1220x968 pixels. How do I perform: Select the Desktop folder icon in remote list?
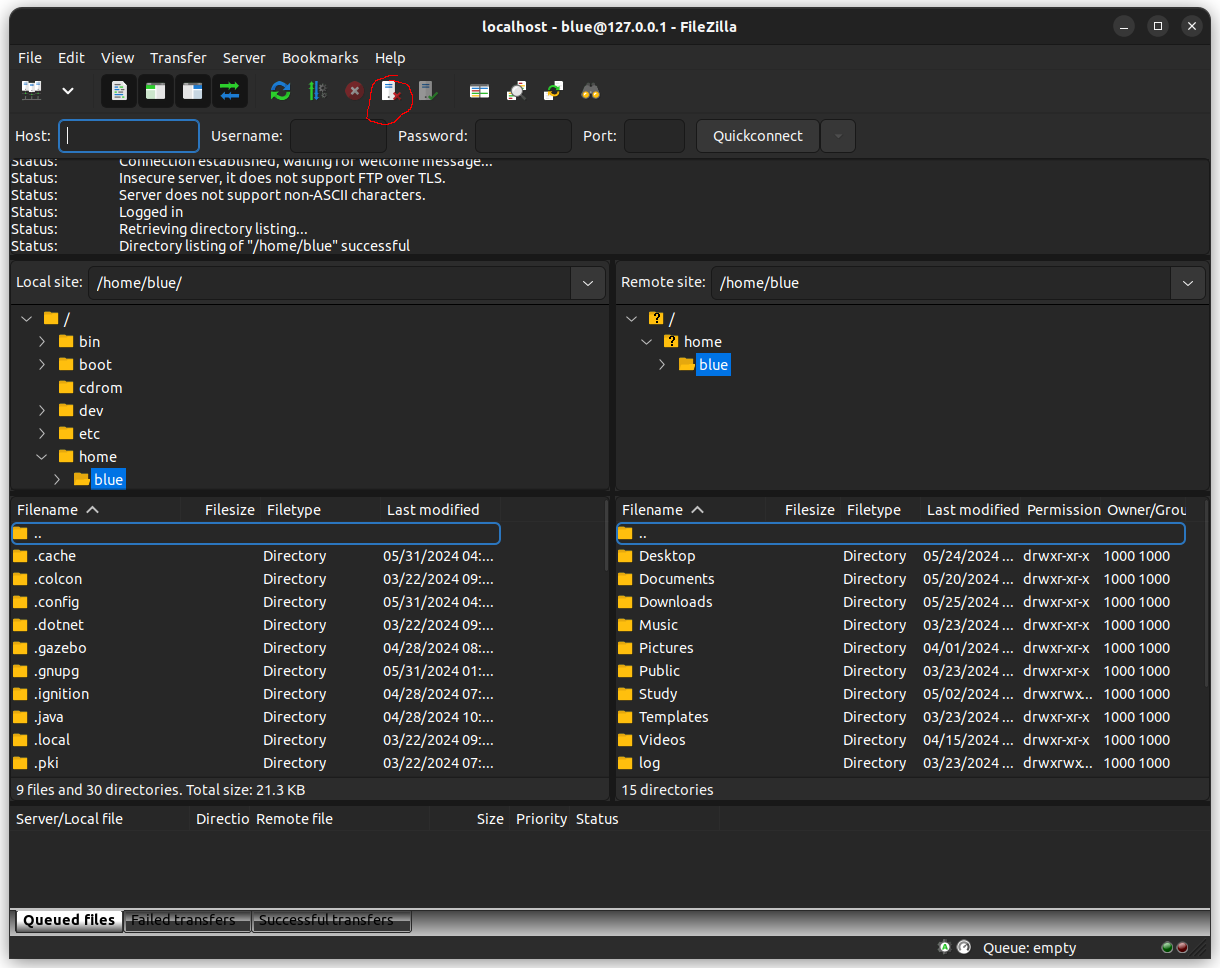(x=626, y=556)
